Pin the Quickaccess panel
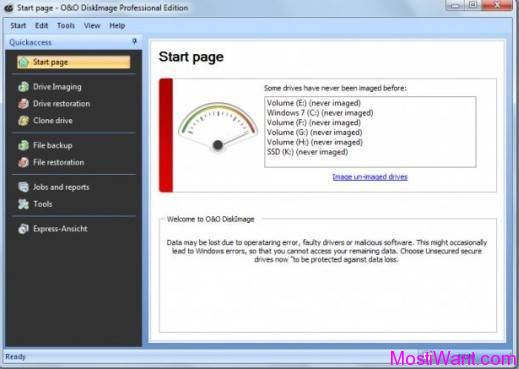 point(134,41)
